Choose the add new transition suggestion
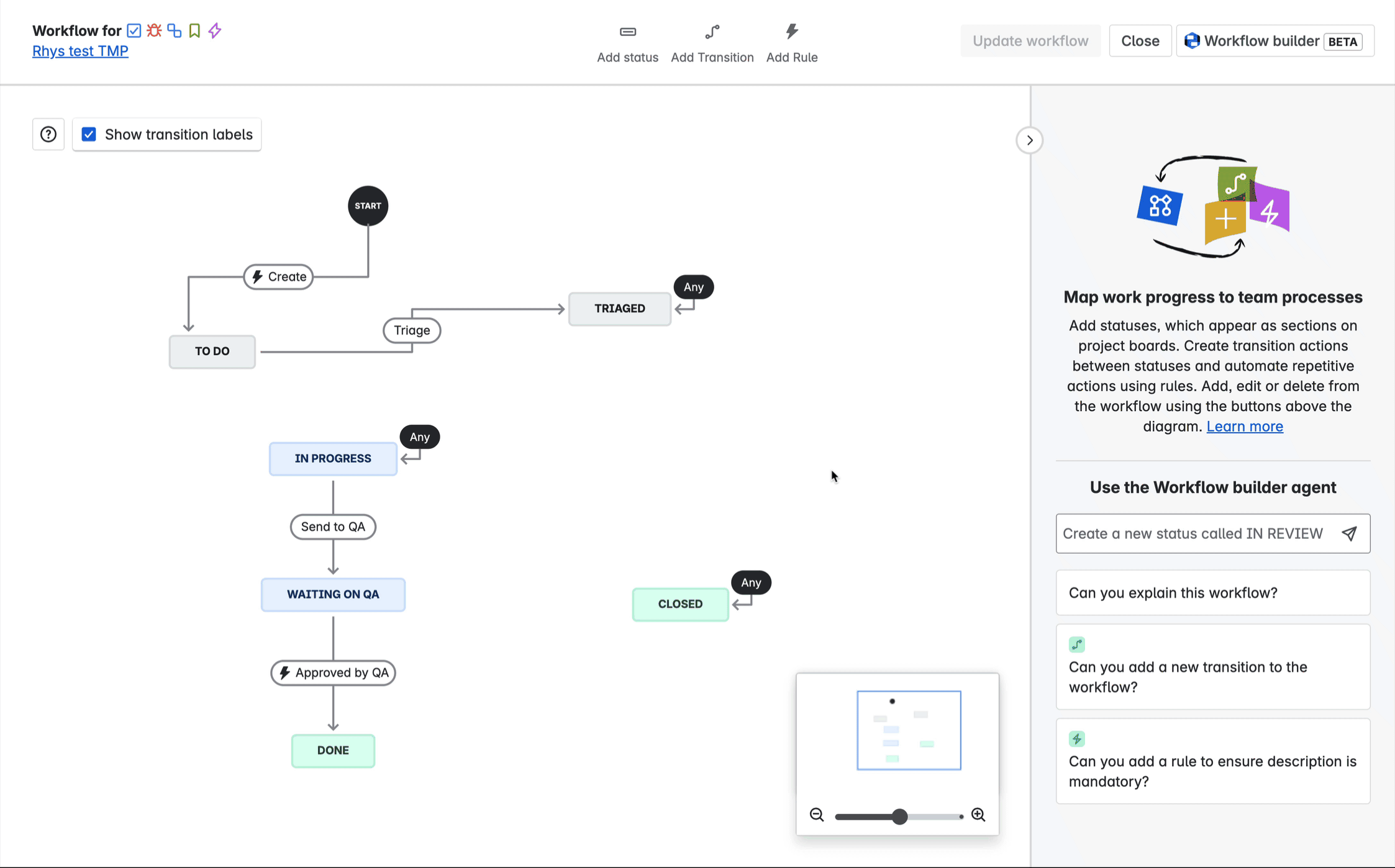This screenshot has width=1395, height=868. (x=1212, y=667)
